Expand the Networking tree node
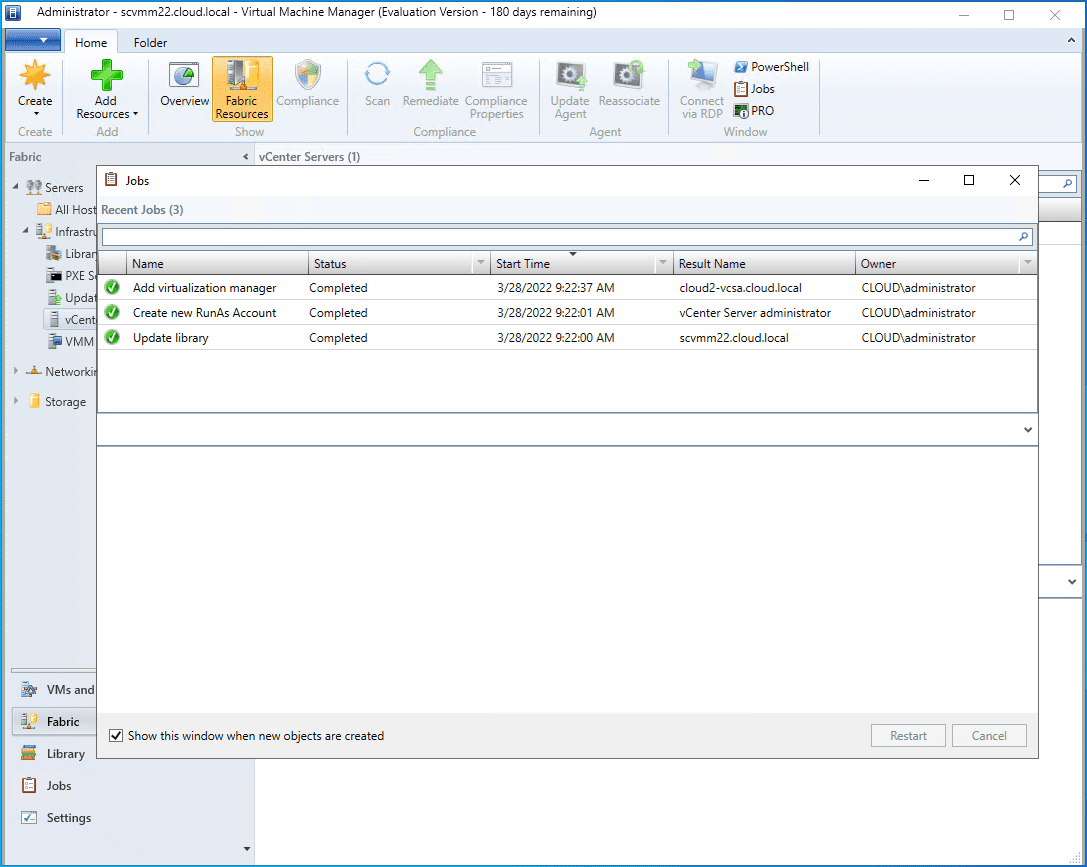 tap(15, 371)
